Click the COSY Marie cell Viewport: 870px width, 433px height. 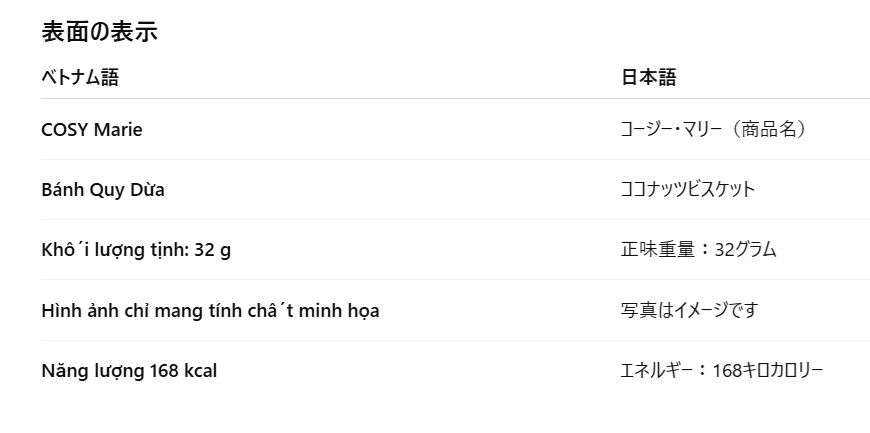(x=92, y=129)
